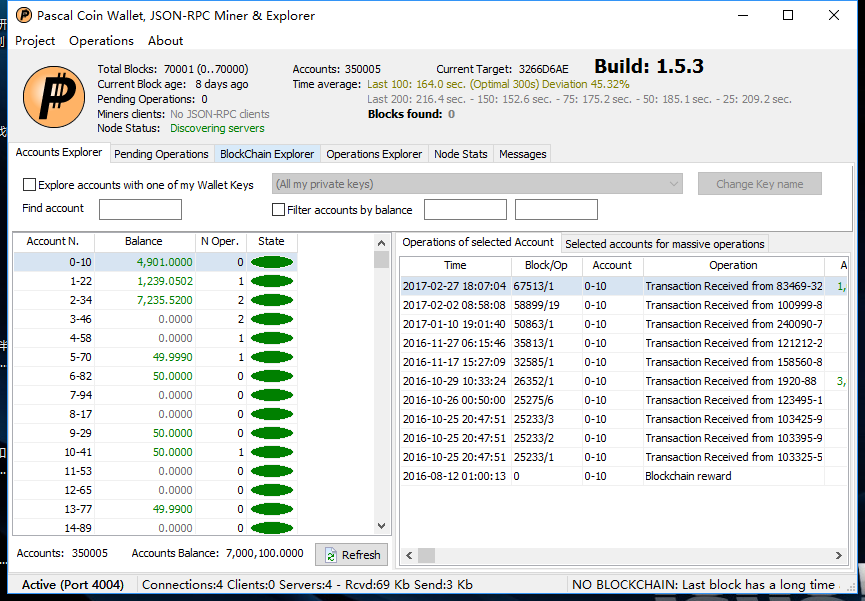This screenshot has width=865, height=601.
Task: Open the Project menu
Action: (35, 41)
